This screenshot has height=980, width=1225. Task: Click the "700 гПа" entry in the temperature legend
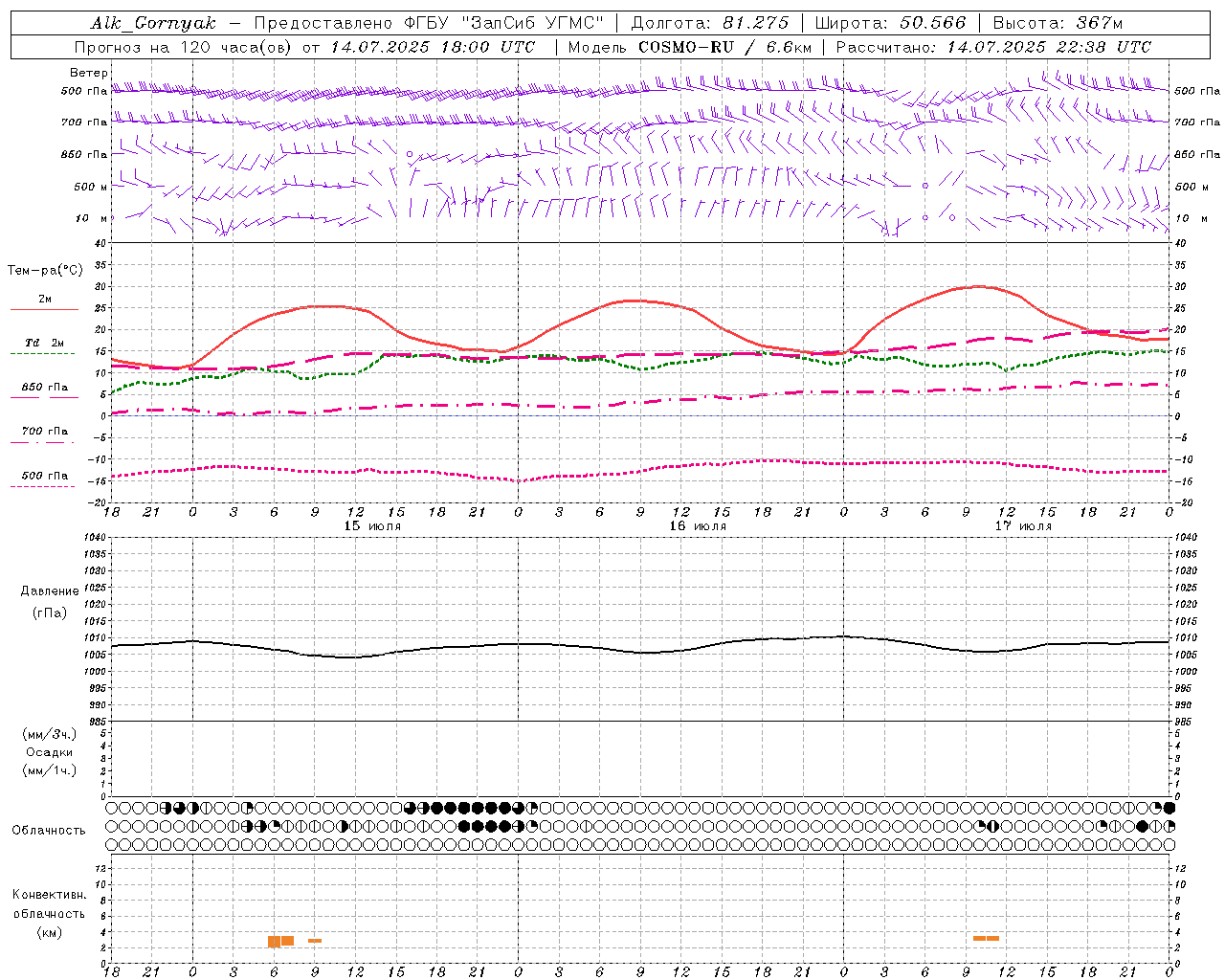(44, 432)
